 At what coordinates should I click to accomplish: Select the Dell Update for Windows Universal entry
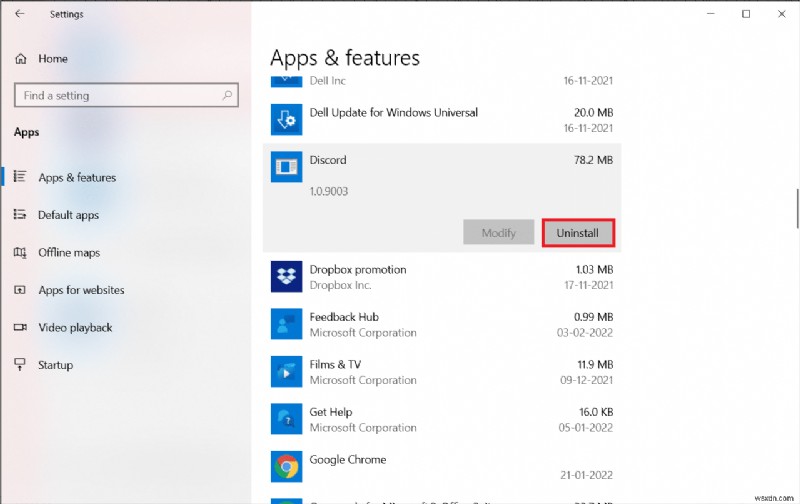click(393, 112)
